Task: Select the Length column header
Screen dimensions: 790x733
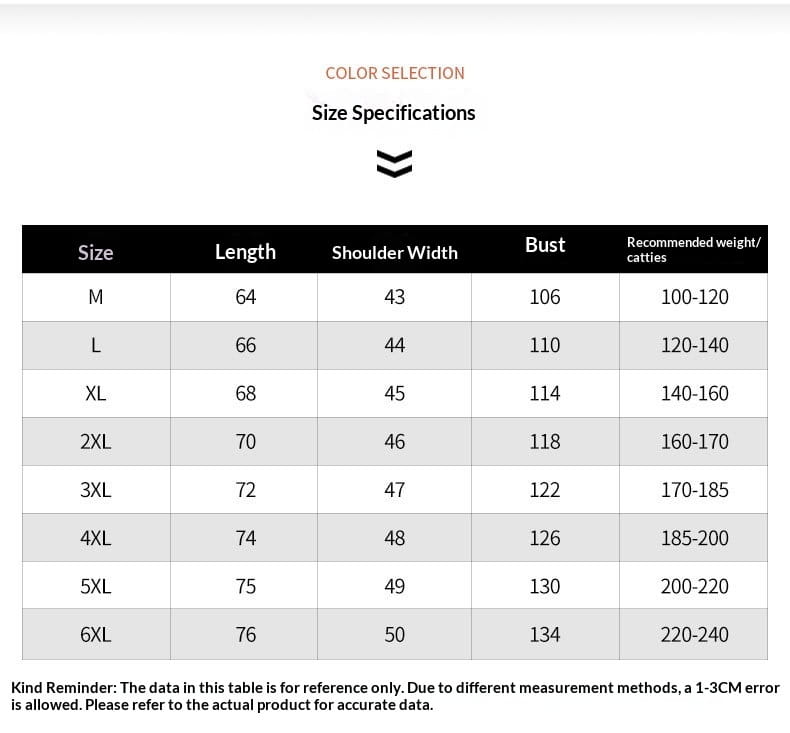Action: tap(245, 252)
